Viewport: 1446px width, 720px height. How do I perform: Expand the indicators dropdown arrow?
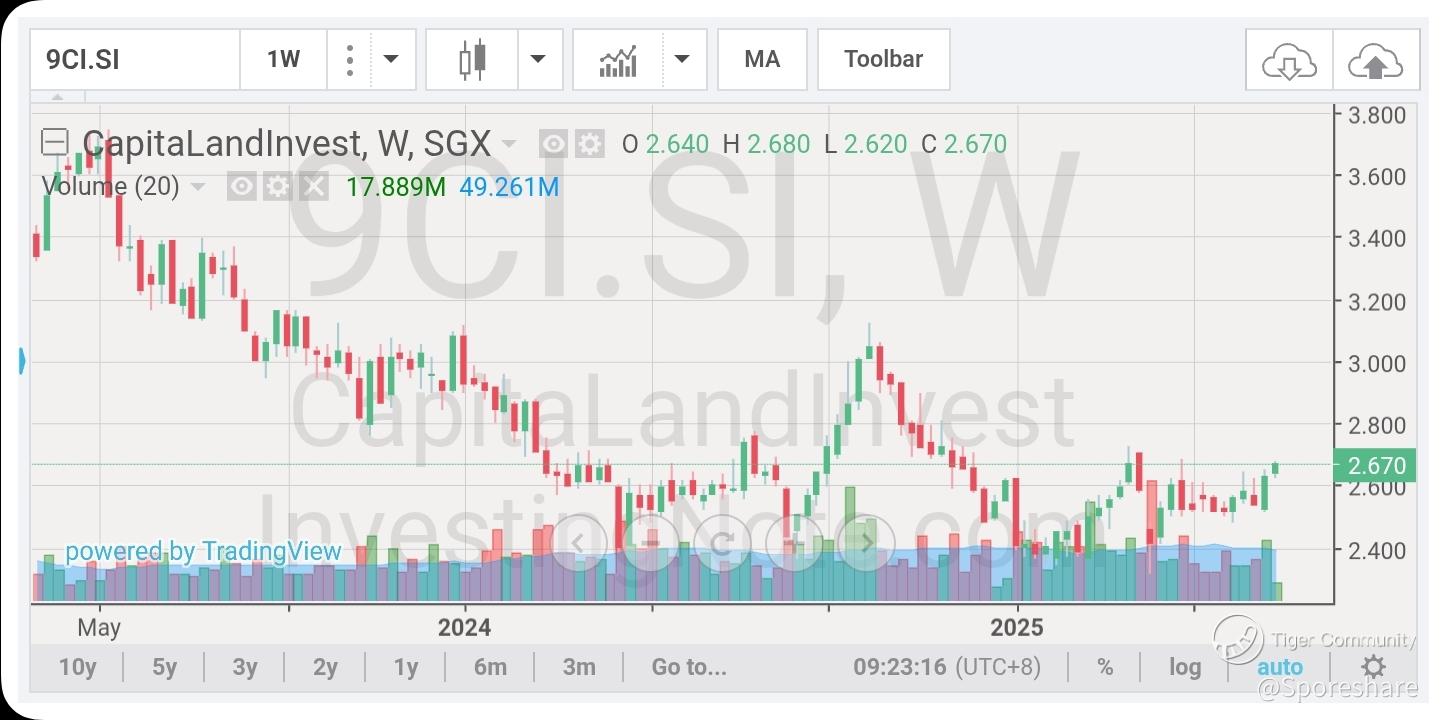tap(682, 59)
